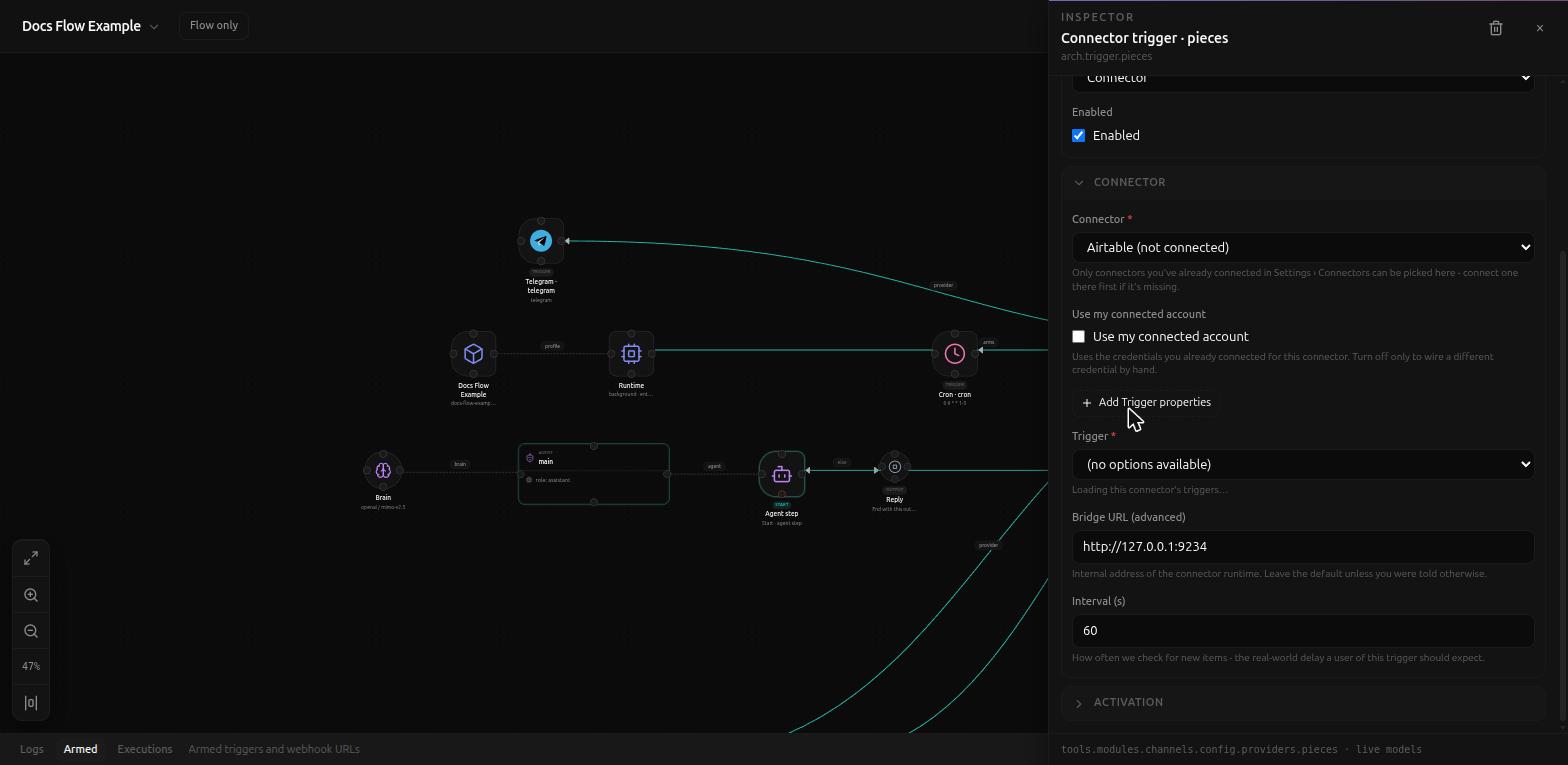This screenshot has width=1568, height=765.
Task: Expand the ACTIVATION section
Action: 1304,702
